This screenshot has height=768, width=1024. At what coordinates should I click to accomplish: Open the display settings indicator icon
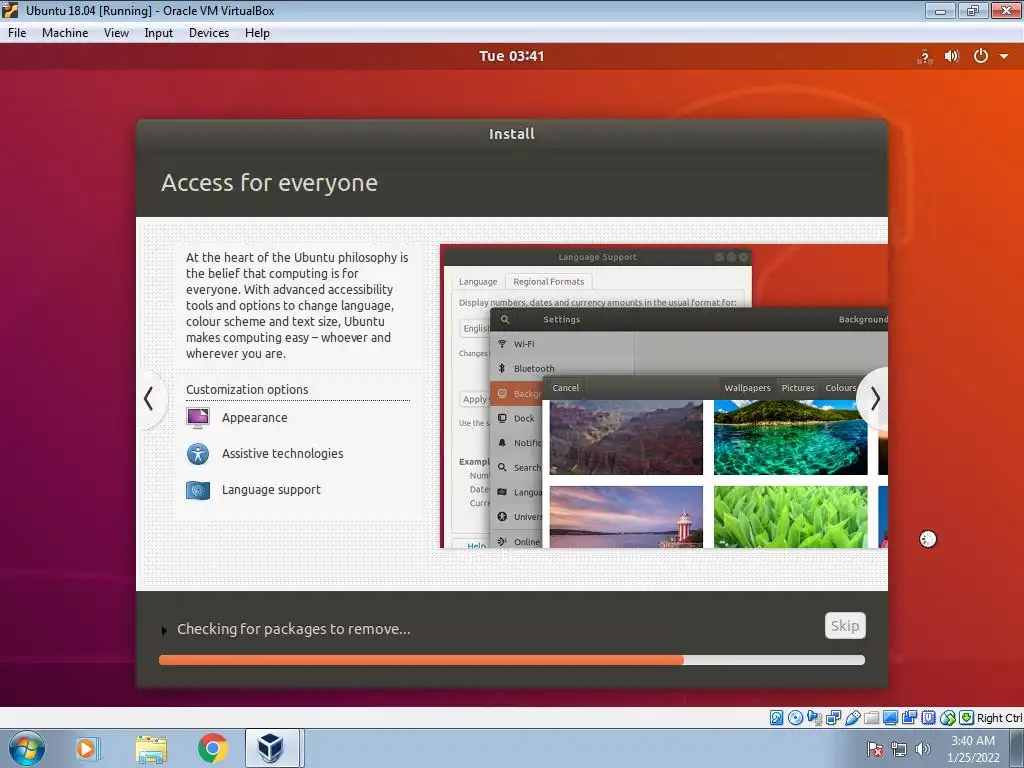click(x=890, y=718)
